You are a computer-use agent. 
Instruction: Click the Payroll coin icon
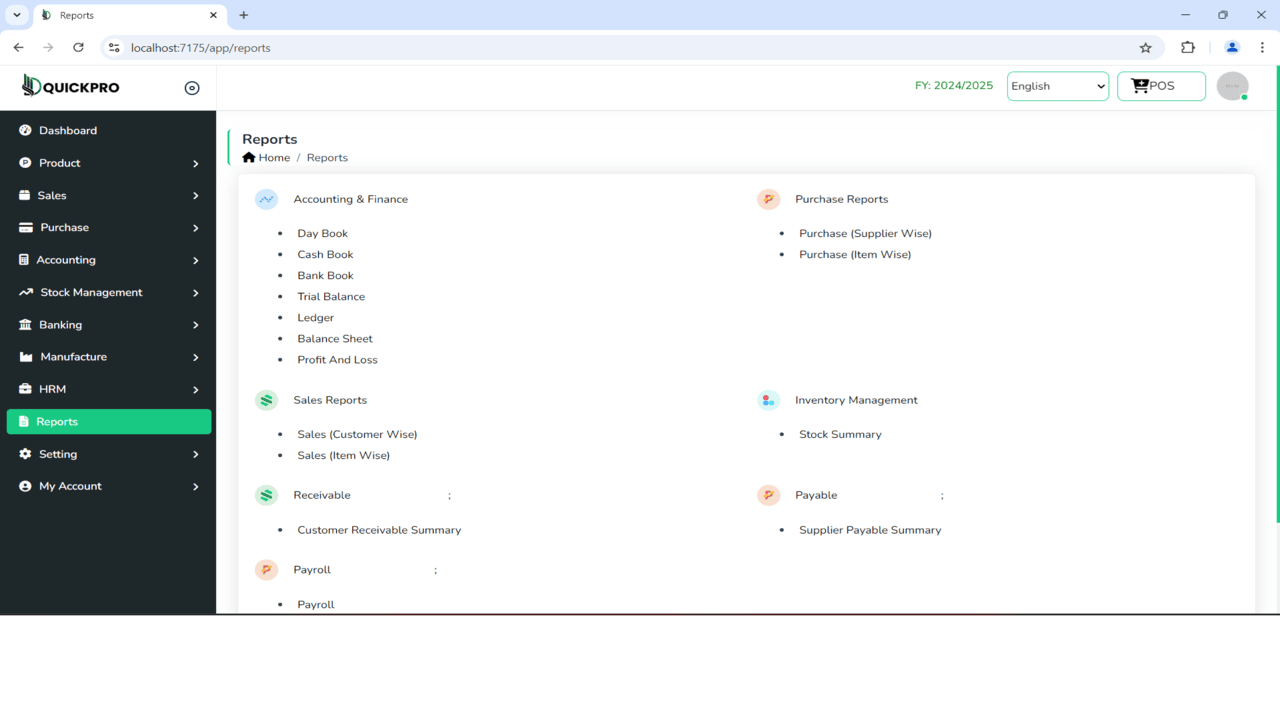coord(266,569)
